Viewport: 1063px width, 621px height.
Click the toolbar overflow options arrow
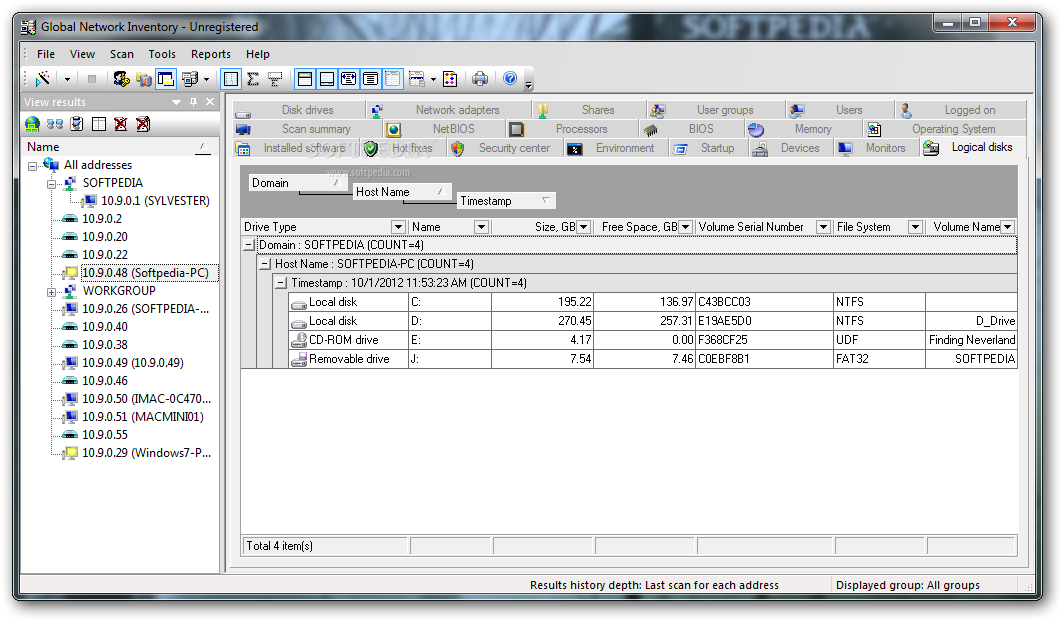coord(529,84)
